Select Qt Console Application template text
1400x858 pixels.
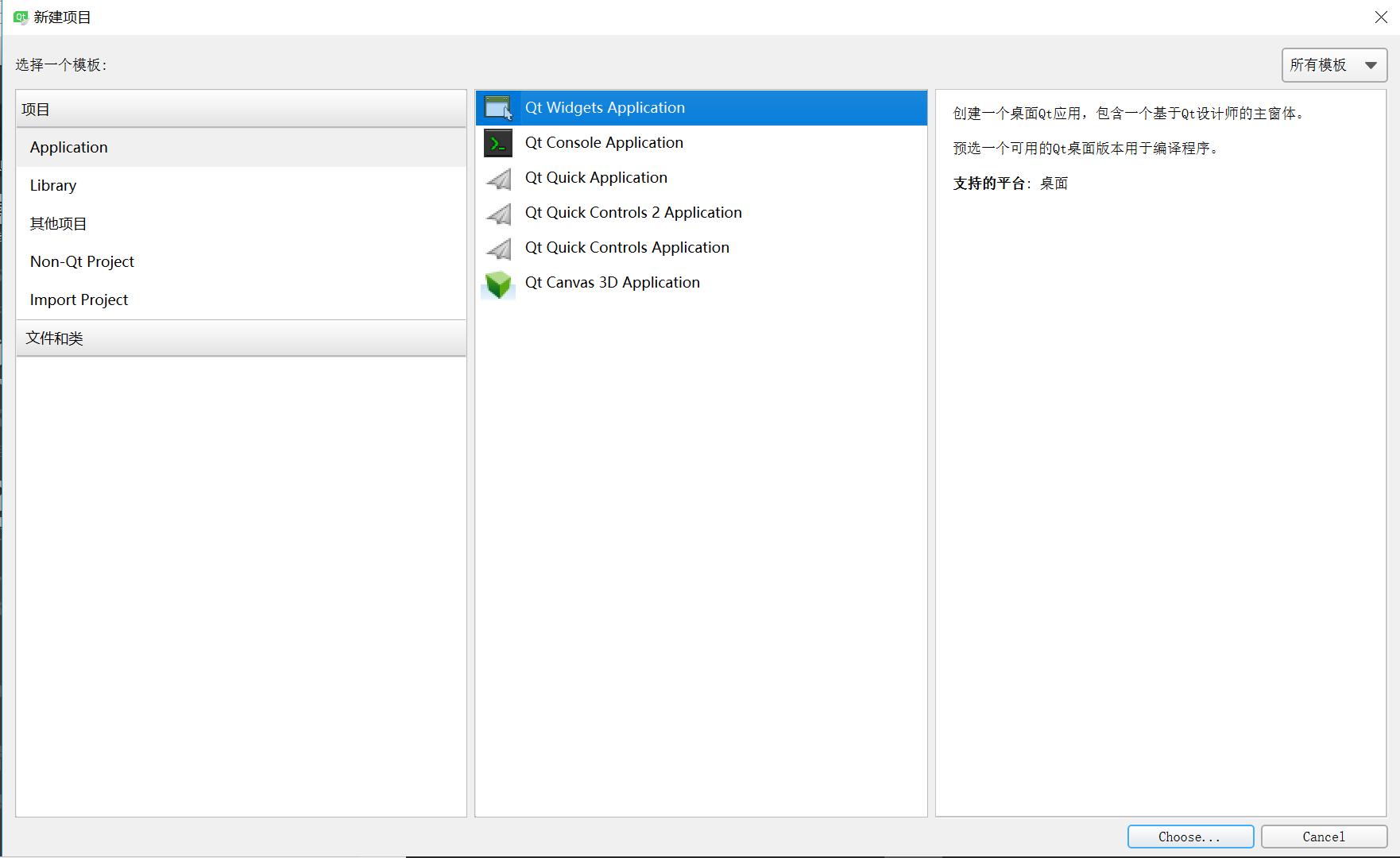tap(604, 143)
